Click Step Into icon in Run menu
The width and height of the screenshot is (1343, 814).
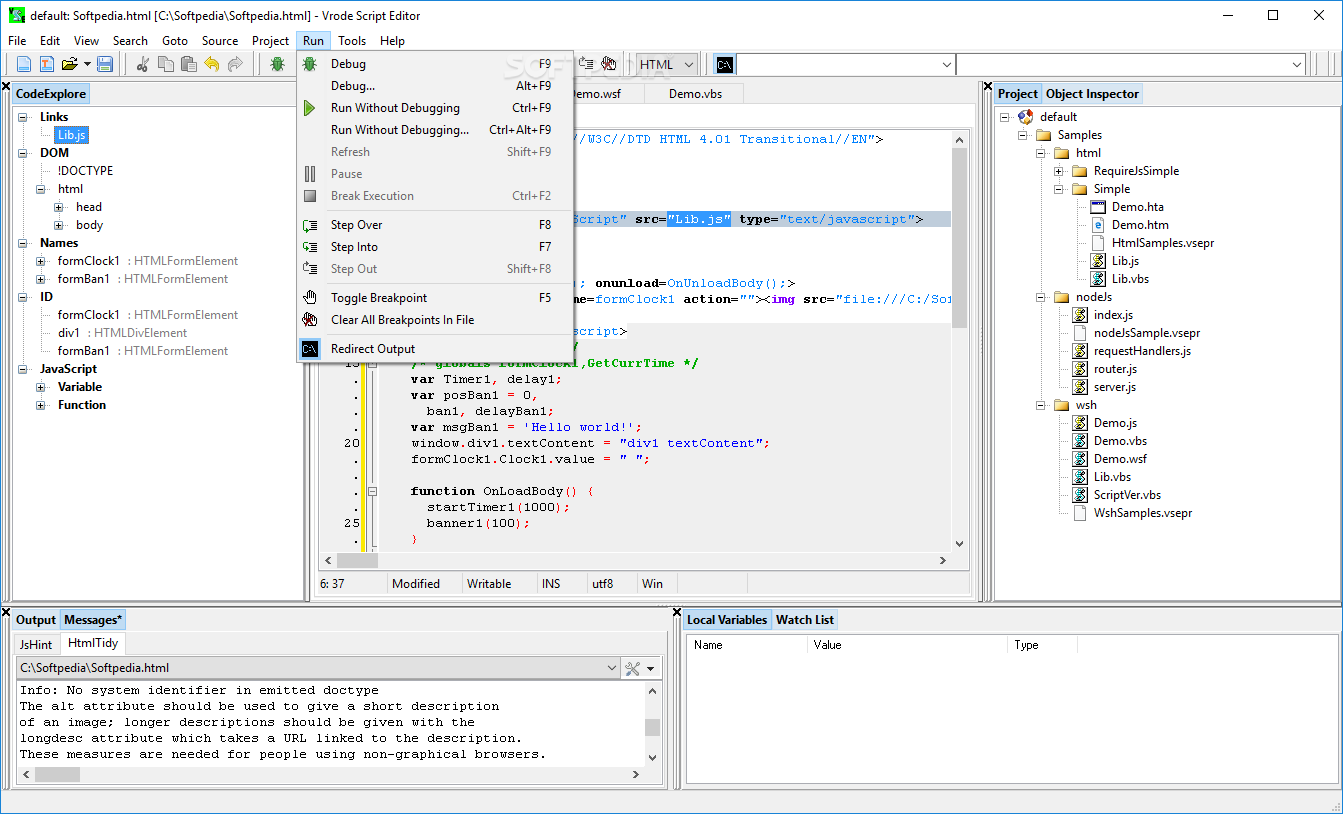click(311, 247)
